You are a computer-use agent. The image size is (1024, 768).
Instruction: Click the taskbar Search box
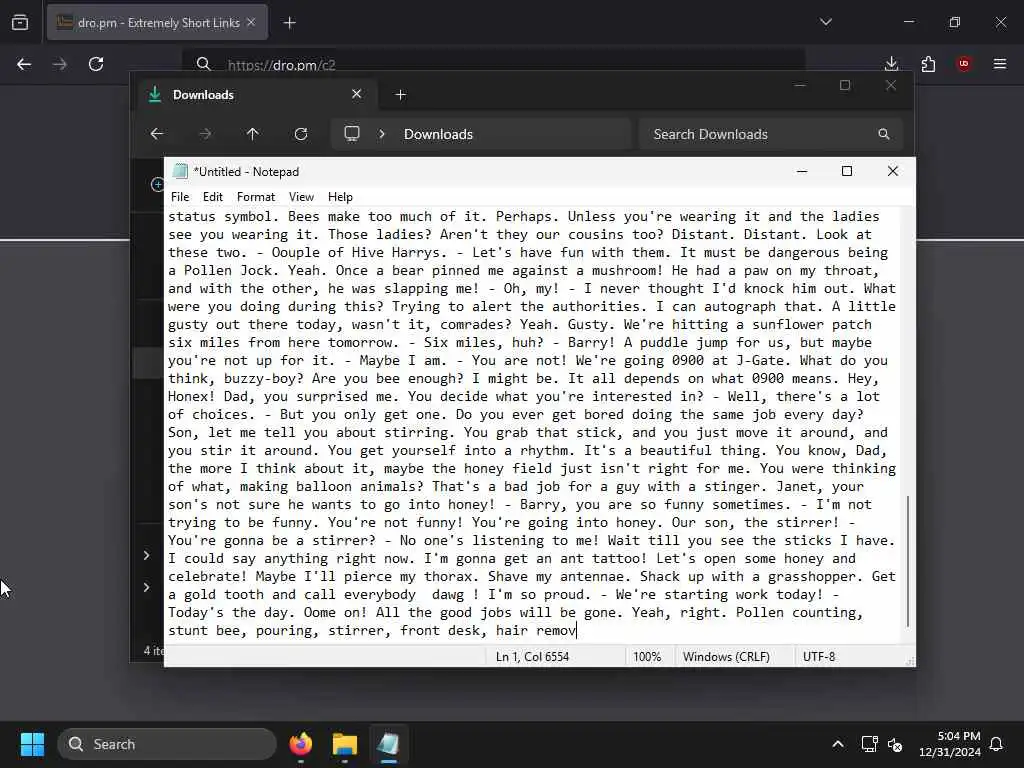[167, 744]
